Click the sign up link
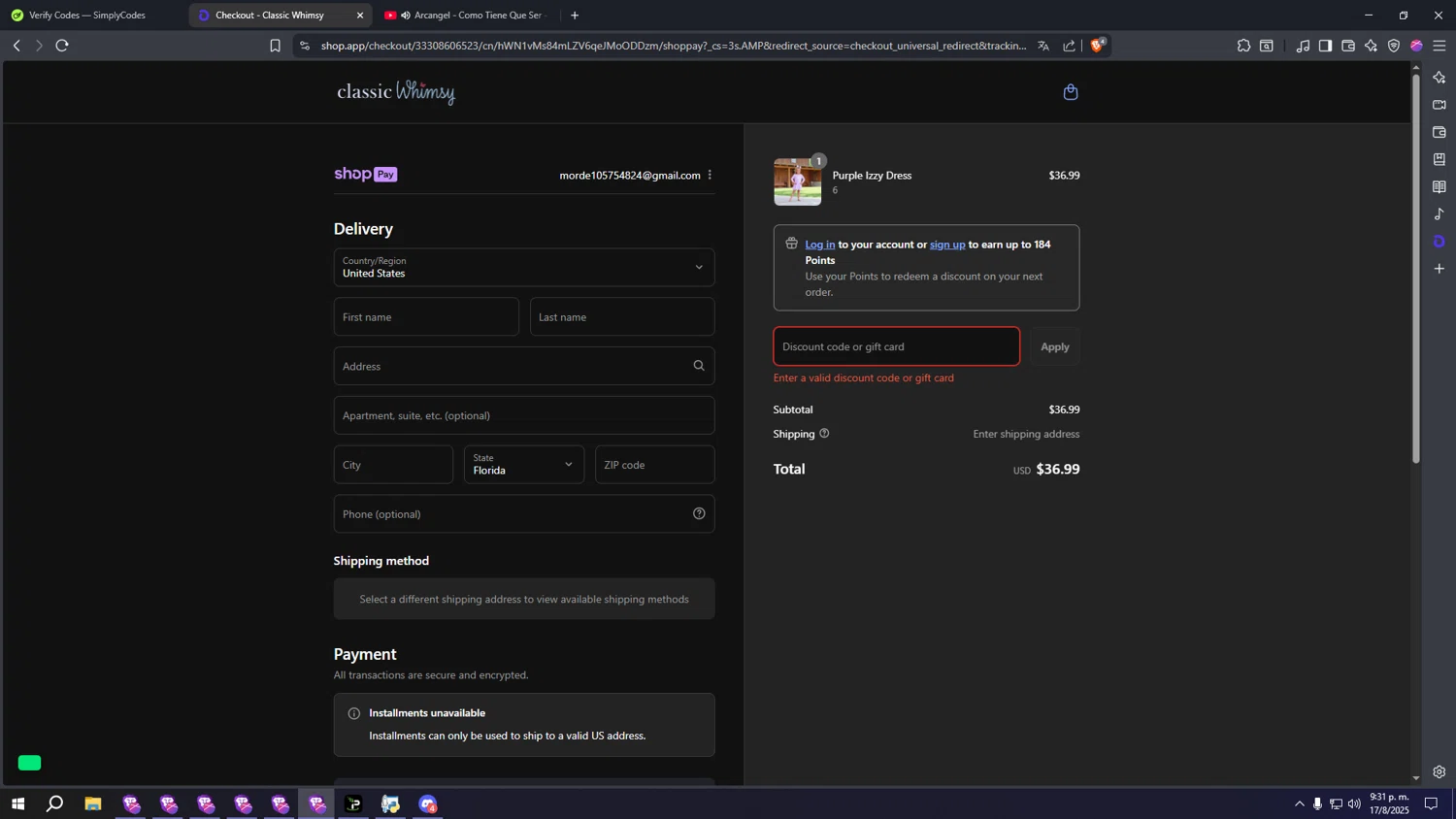The height and width of the screenshot is (819, 1456). pos(947,245)
